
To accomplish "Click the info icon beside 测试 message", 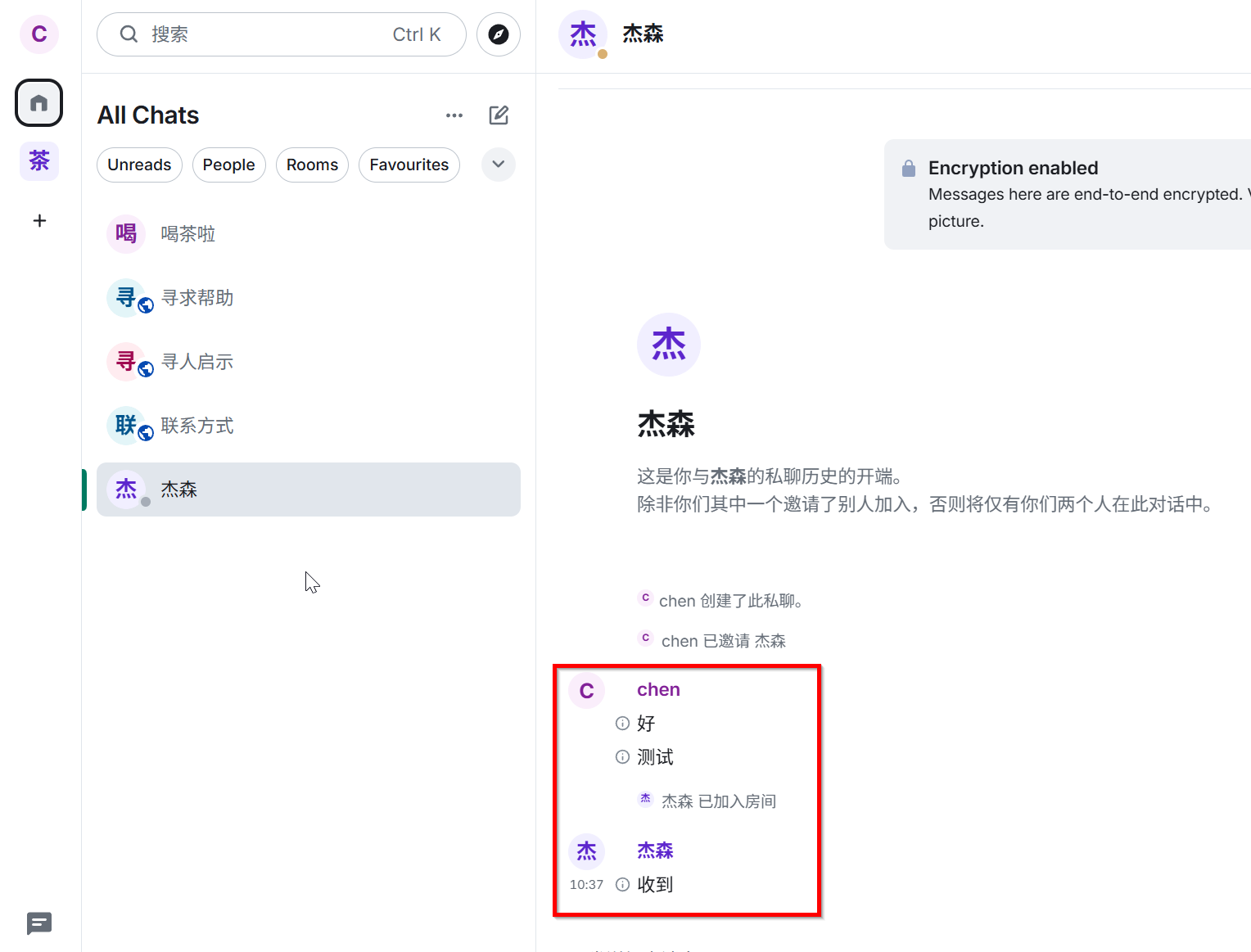I will click(x=622, y=757).
